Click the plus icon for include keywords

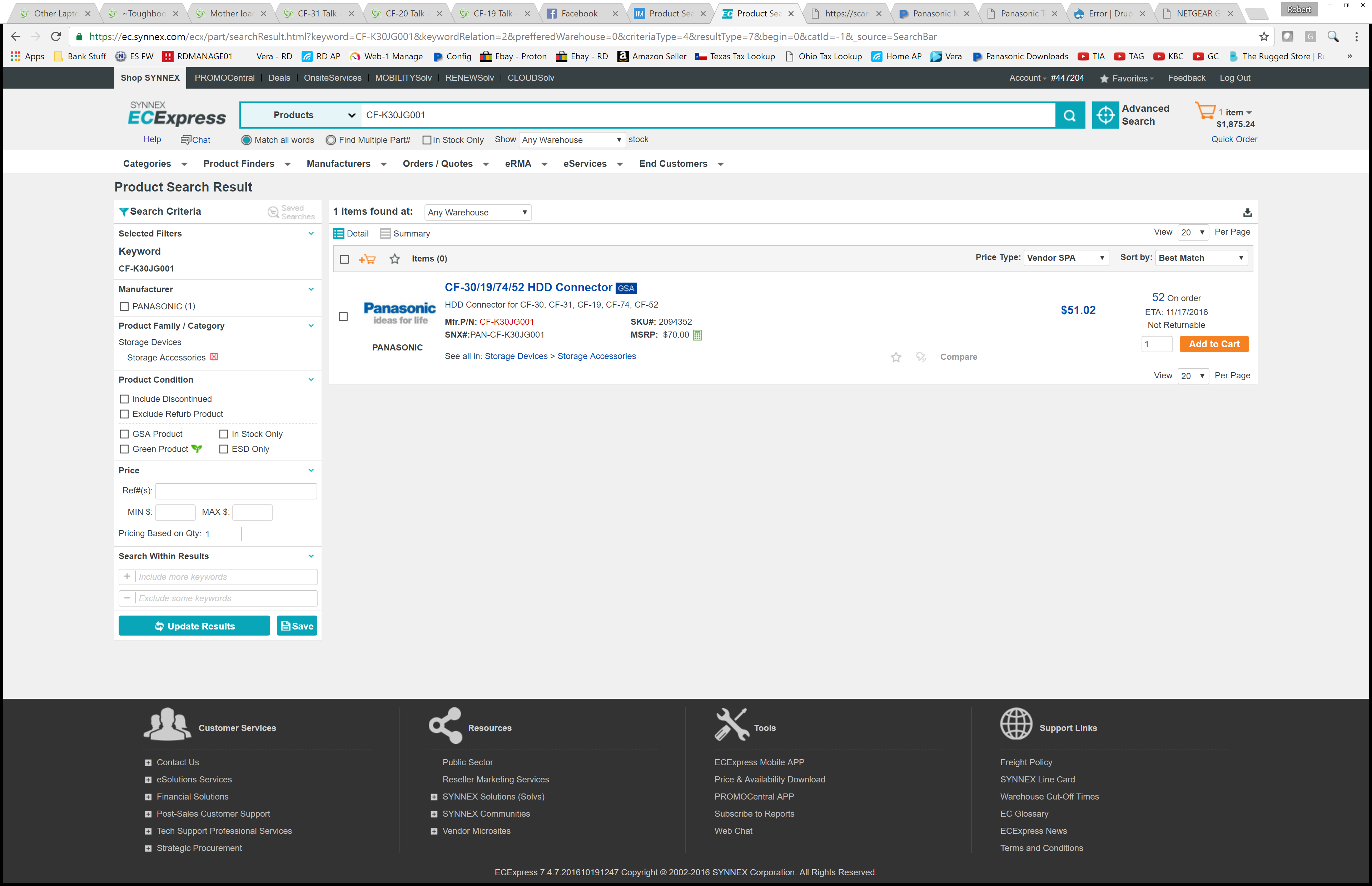tap(127, 577)
